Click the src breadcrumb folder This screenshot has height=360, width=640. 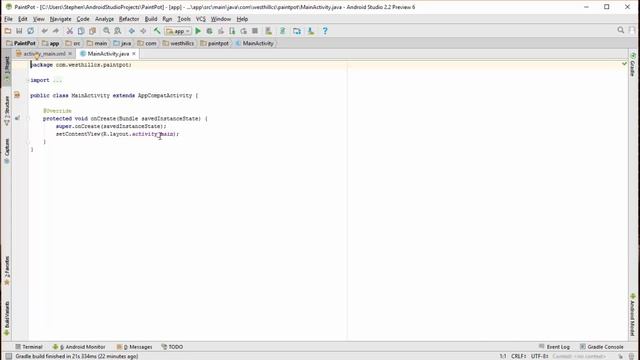(x=73, y=43)
